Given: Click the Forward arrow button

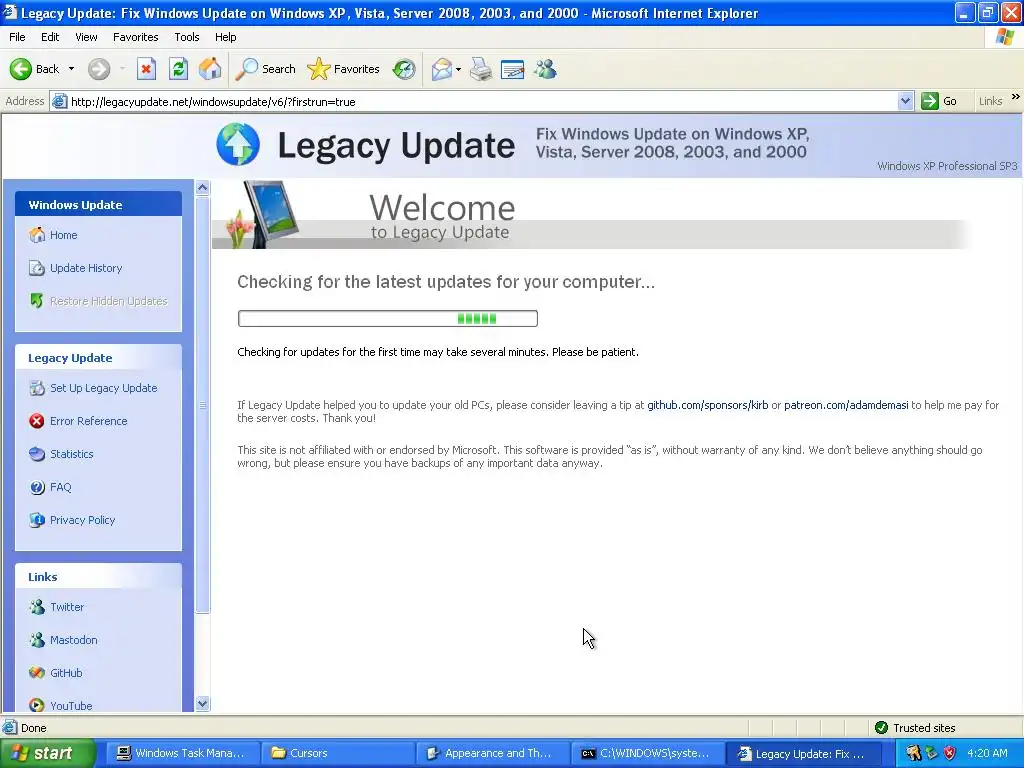Looking at the screenshot, I should coord(99,69).
